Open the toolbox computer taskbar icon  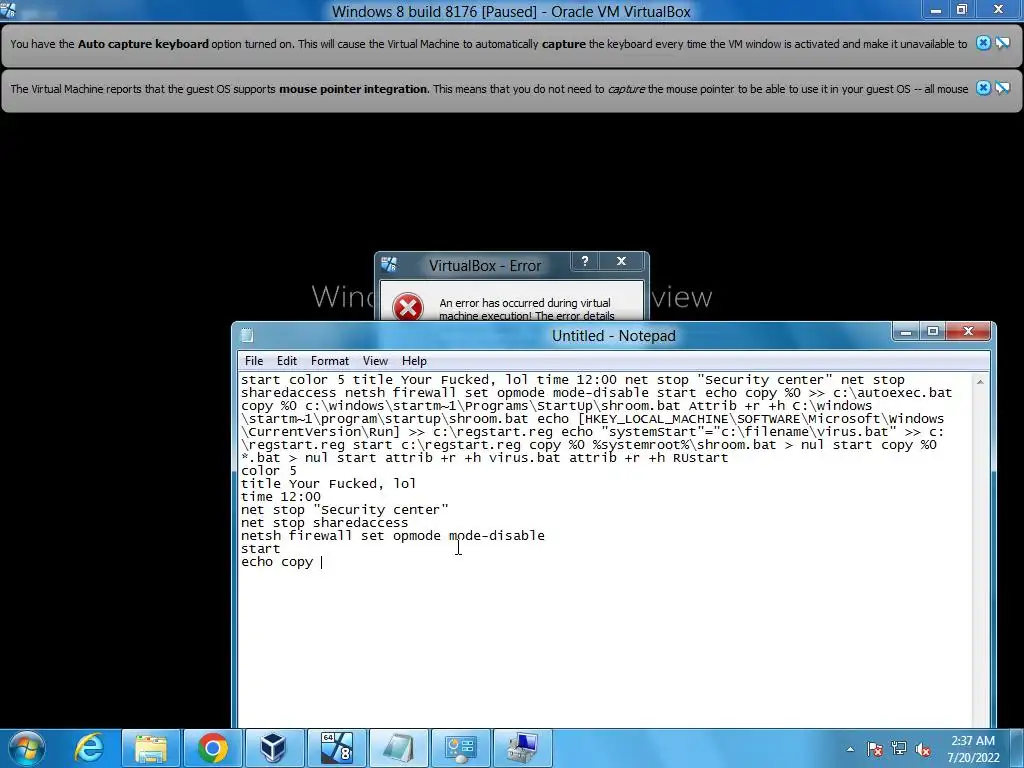pos(522,748)
